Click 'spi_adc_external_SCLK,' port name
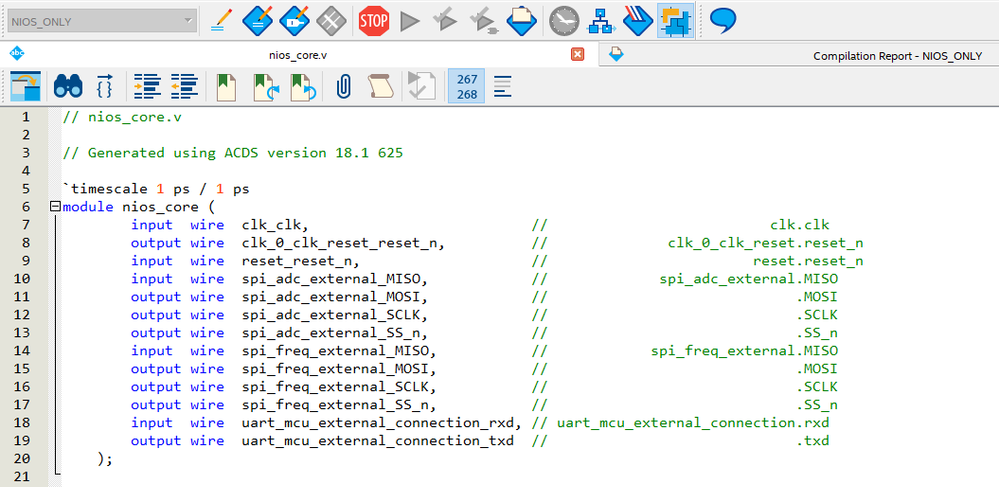The image size is (999, 487). [335, 315]
